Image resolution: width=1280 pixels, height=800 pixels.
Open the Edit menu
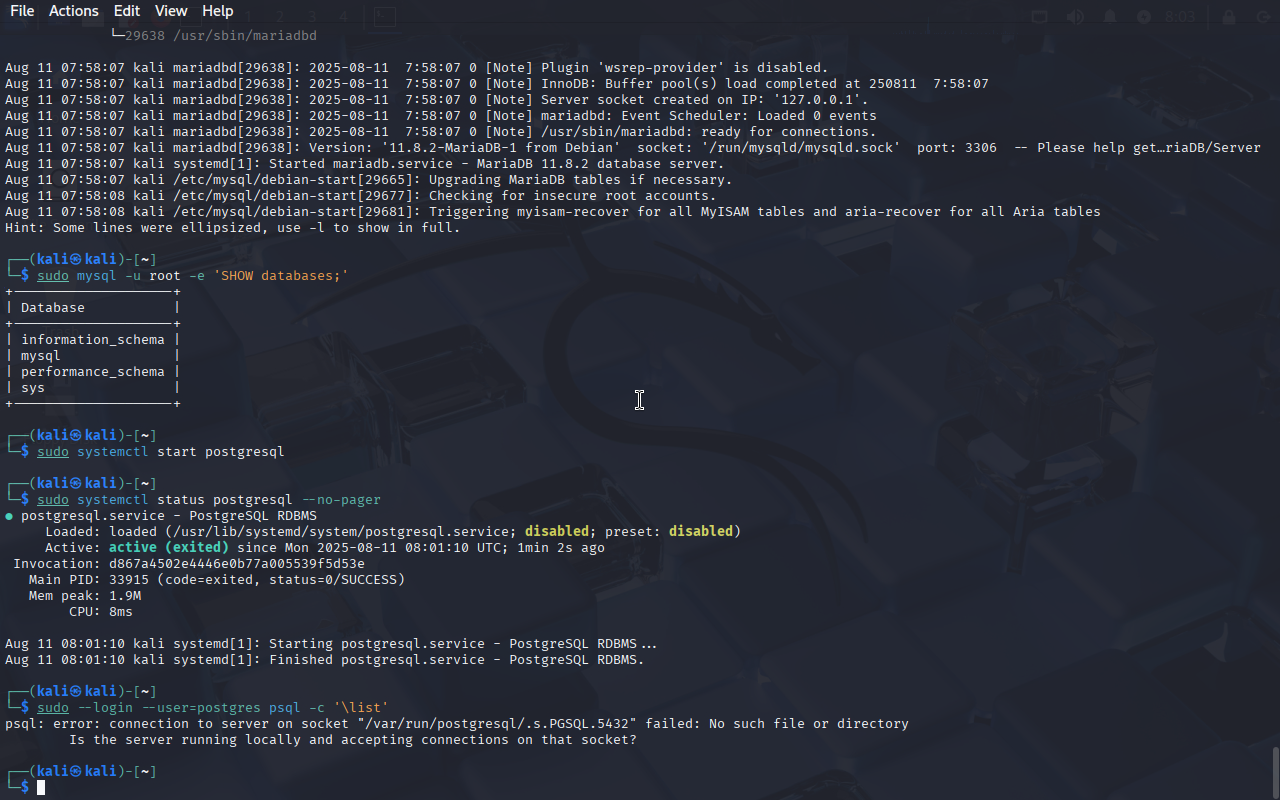point(127,11)
